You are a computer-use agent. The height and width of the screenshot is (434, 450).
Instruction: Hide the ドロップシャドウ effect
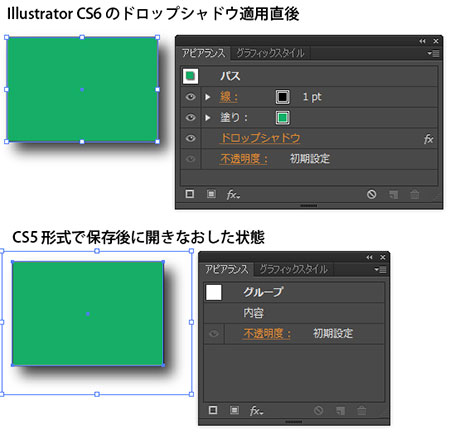(x=190, y=138)
